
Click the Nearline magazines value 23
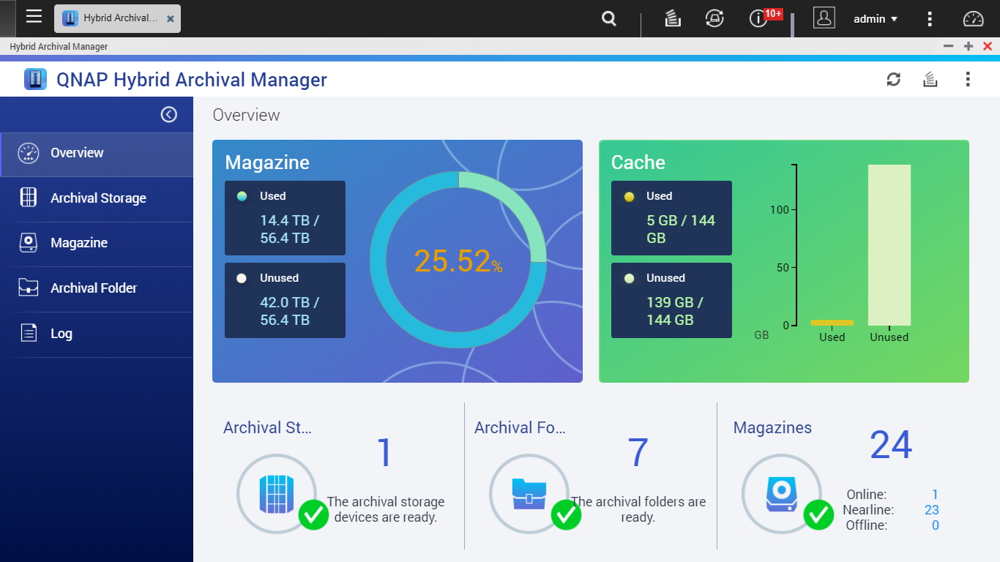pyautogui.click(x=931, y=510)
